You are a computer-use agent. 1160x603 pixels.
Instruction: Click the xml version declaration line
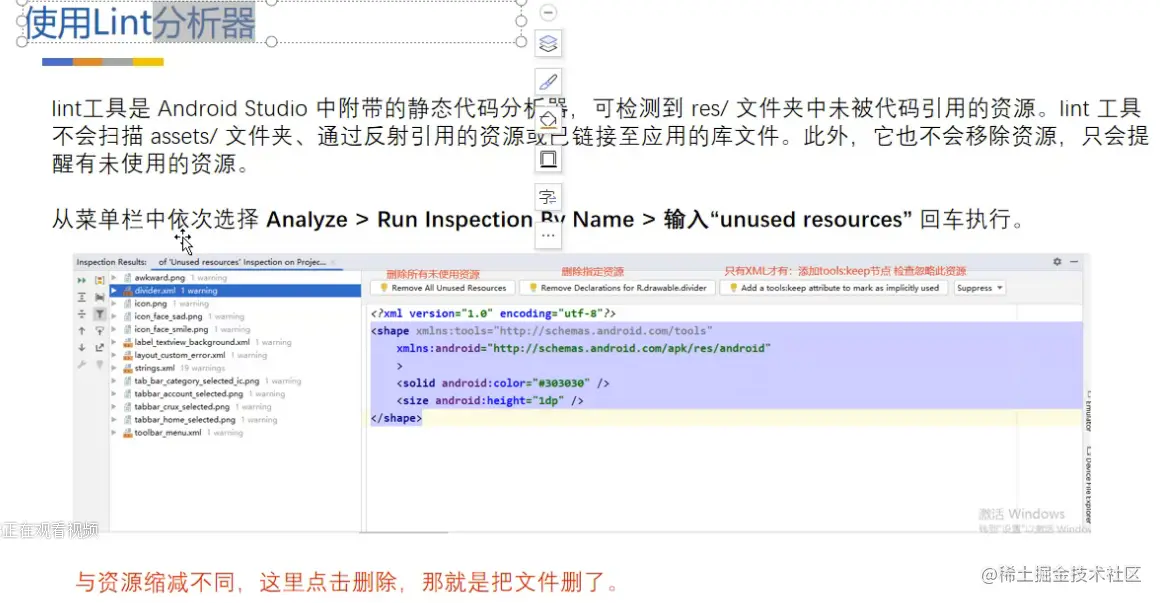tap(493, 314)
